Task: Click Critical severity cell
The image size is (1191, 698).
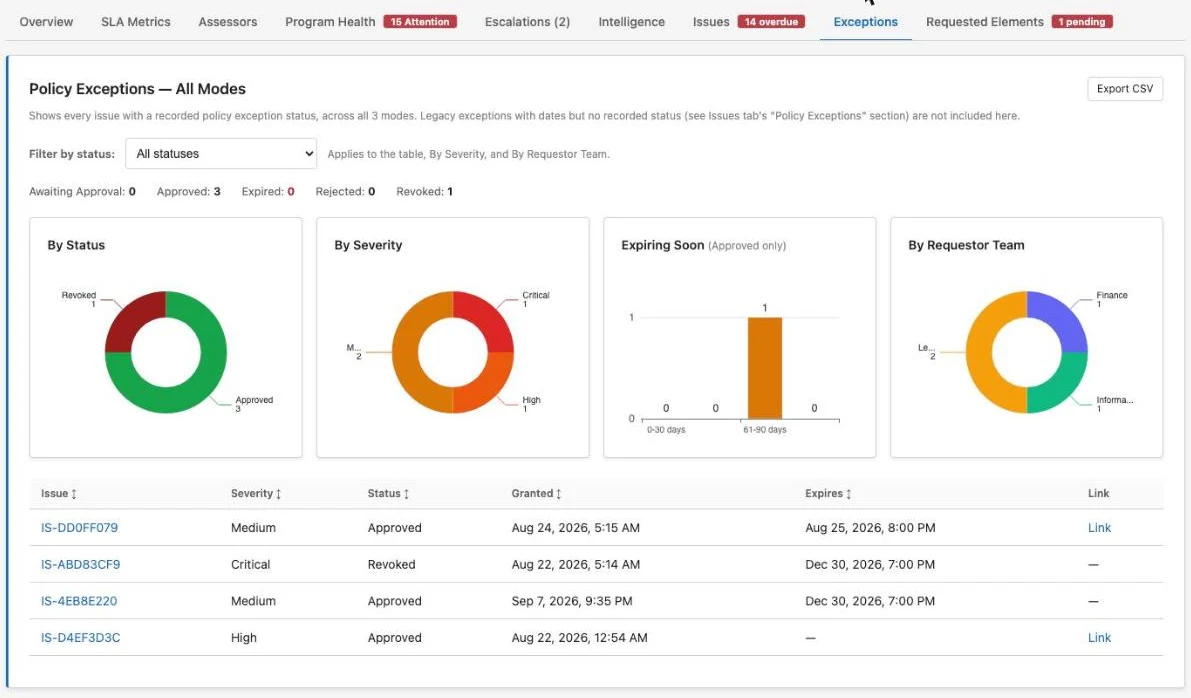Action: pos(251,564)
